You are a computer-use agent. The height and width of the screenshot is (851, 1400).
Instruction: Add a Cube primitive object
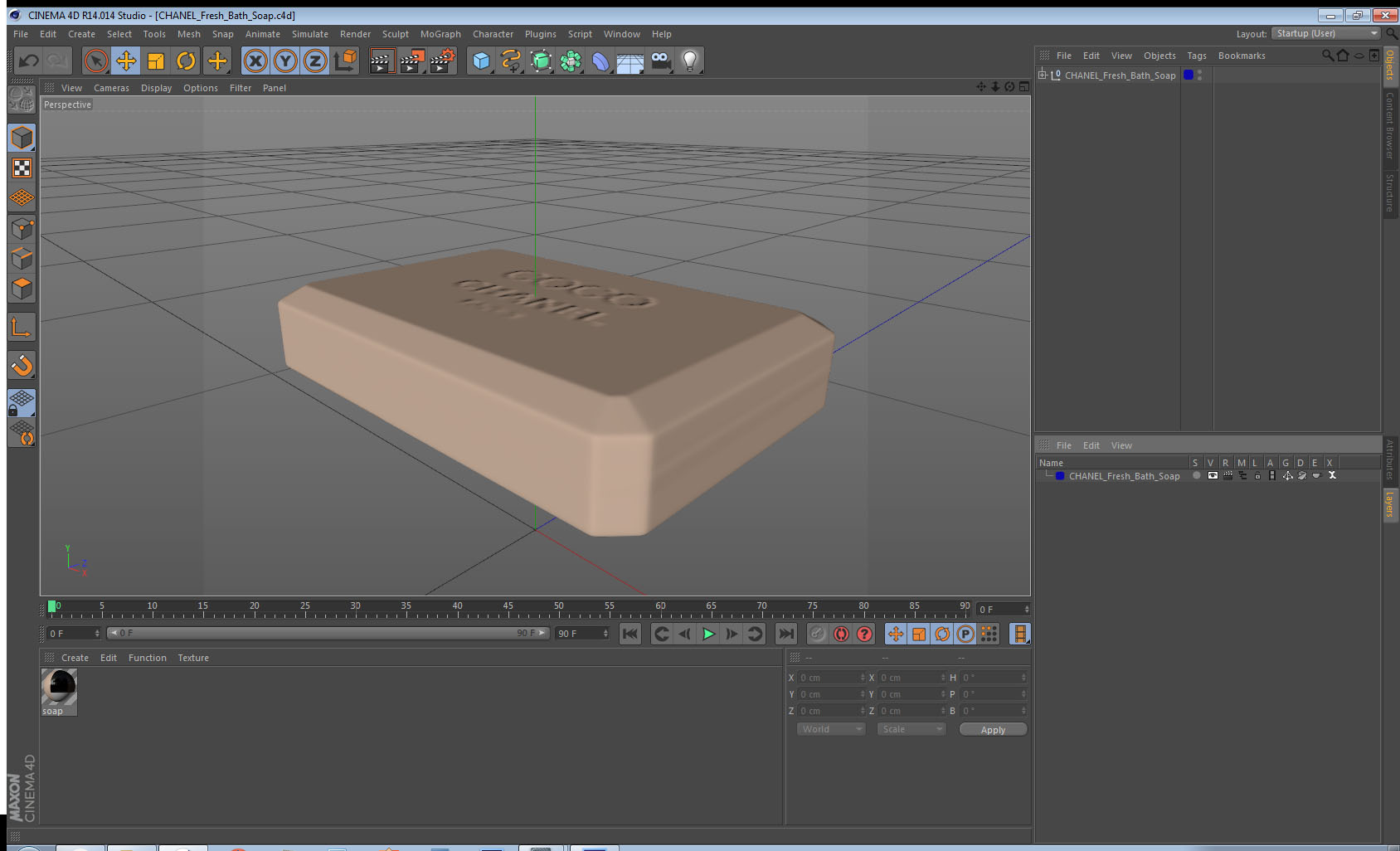tap(481, 61)
